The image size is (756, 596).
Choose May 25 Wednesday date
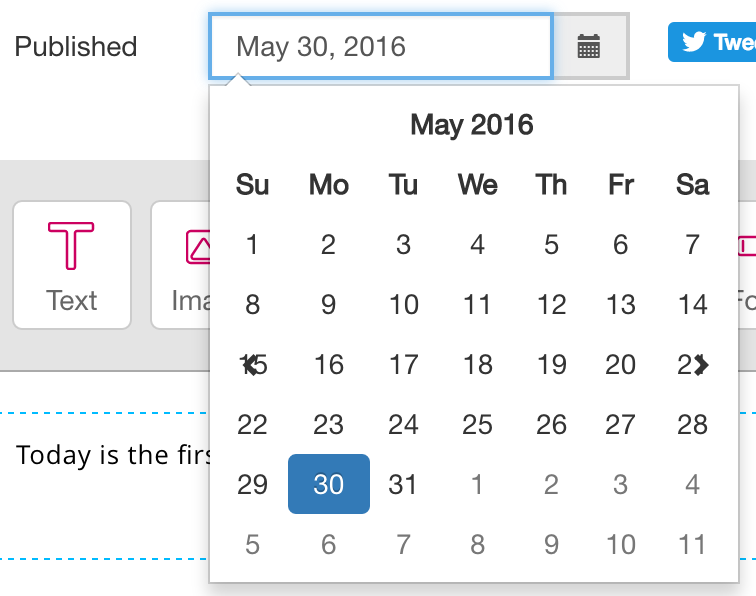(x=477, y=424)
